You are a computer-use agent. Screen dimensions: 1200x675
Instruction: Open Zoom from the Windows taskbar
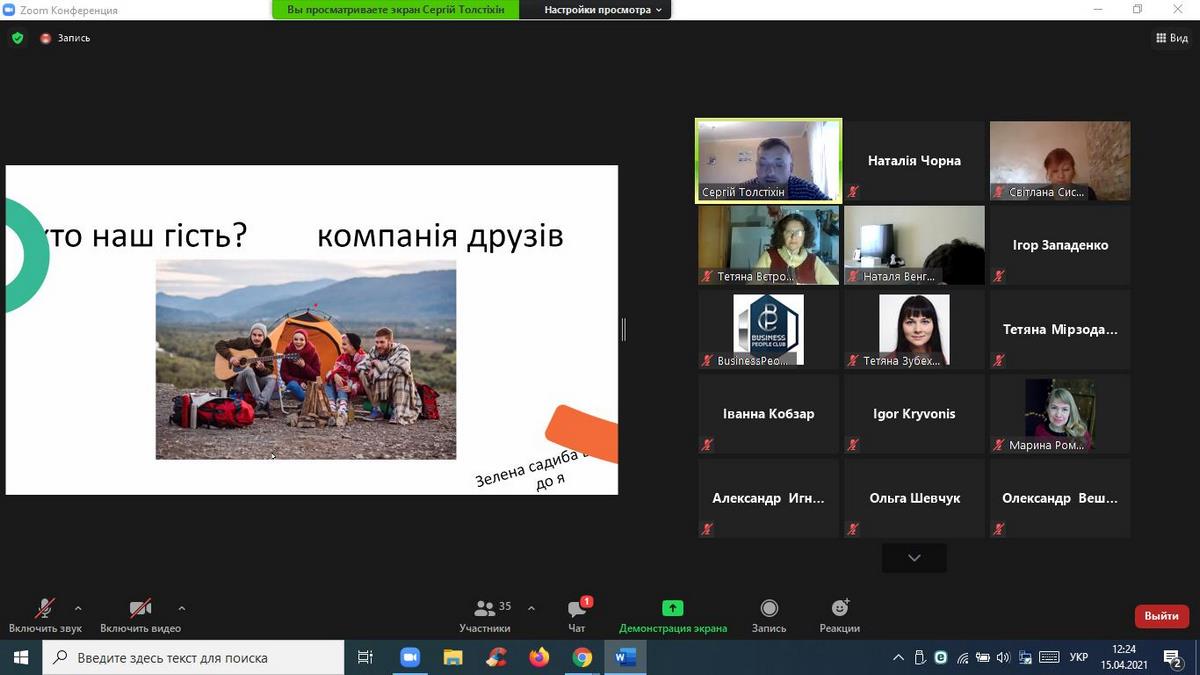pos(410,657)
